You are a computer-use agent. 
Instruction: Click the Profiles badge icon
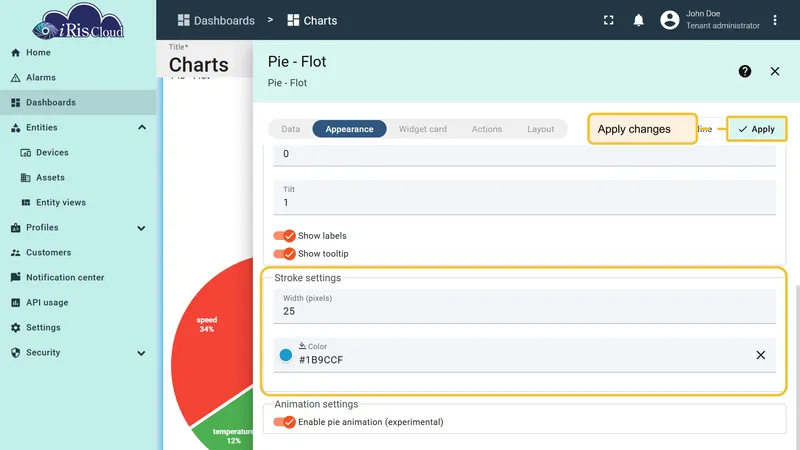pos(15,228)
